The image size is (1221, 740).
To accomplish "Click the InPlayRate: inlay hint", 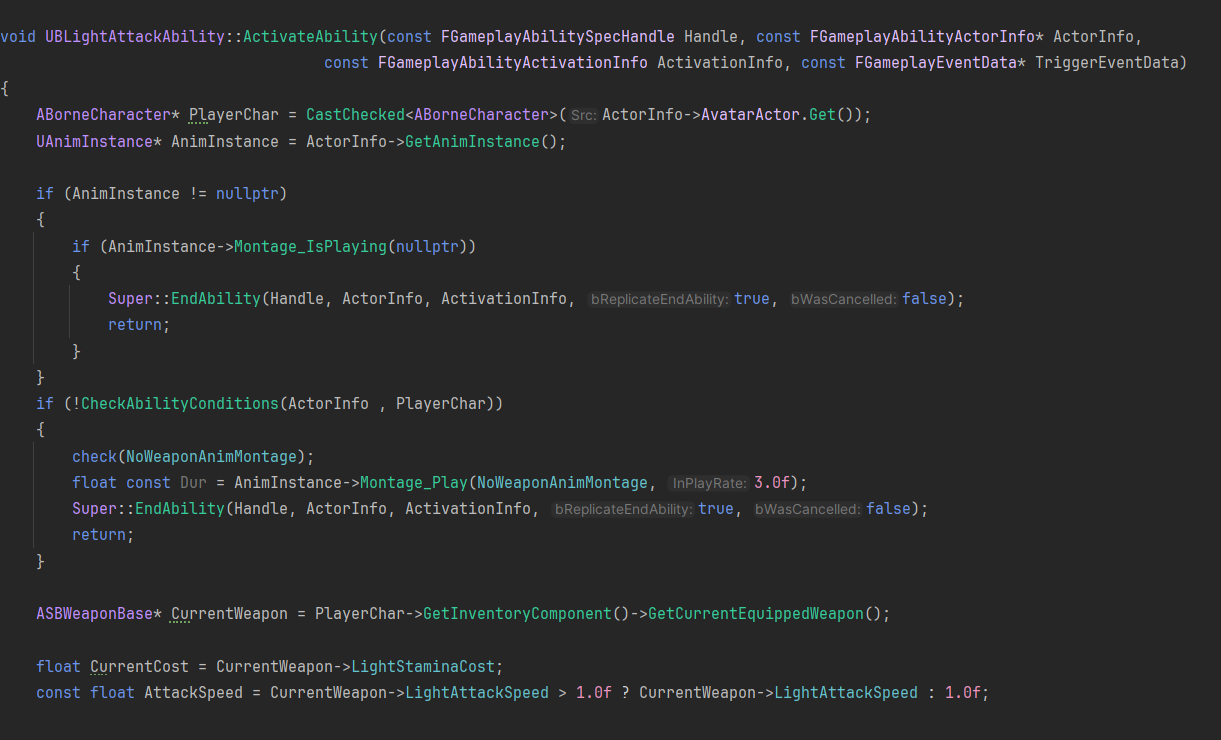I will coord(709,484).
